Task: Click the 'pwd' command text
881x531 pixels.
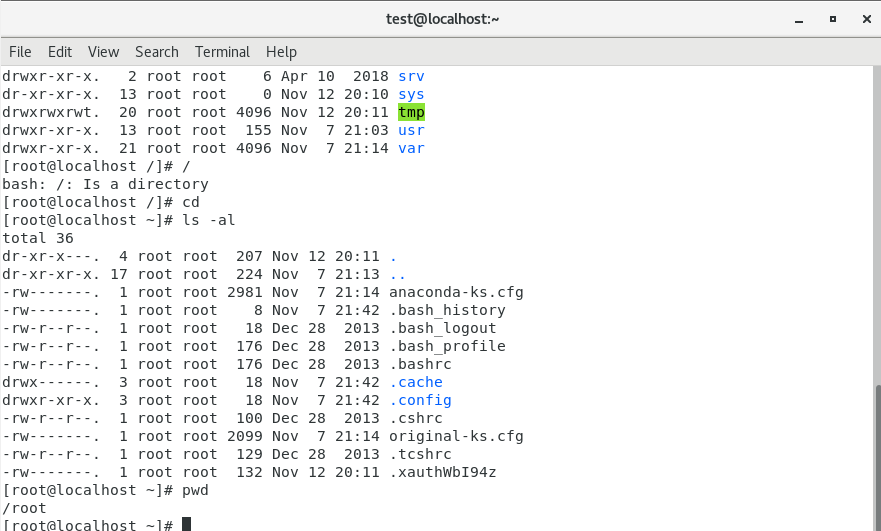Action: 195,491
